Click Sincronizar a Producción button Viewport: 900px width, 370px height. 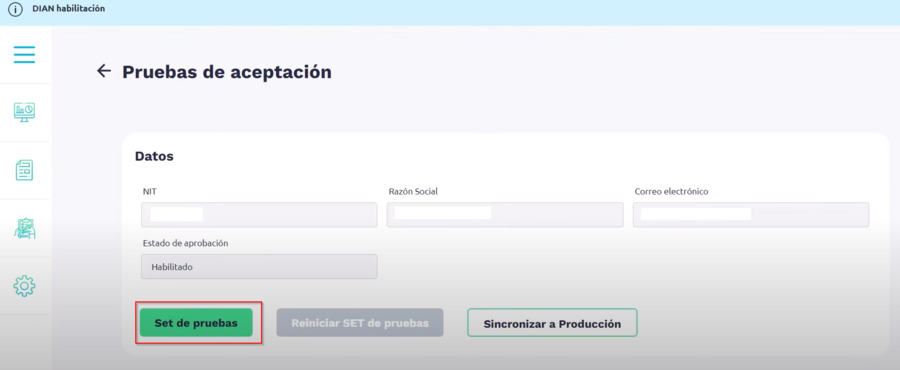pos(552,324)
